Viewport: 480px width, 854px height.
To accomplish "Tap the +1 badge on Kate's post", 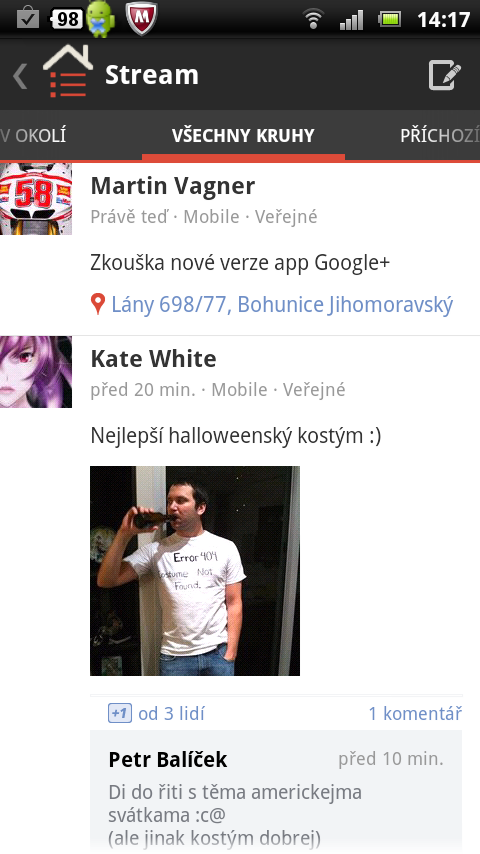I will [120, 713].
